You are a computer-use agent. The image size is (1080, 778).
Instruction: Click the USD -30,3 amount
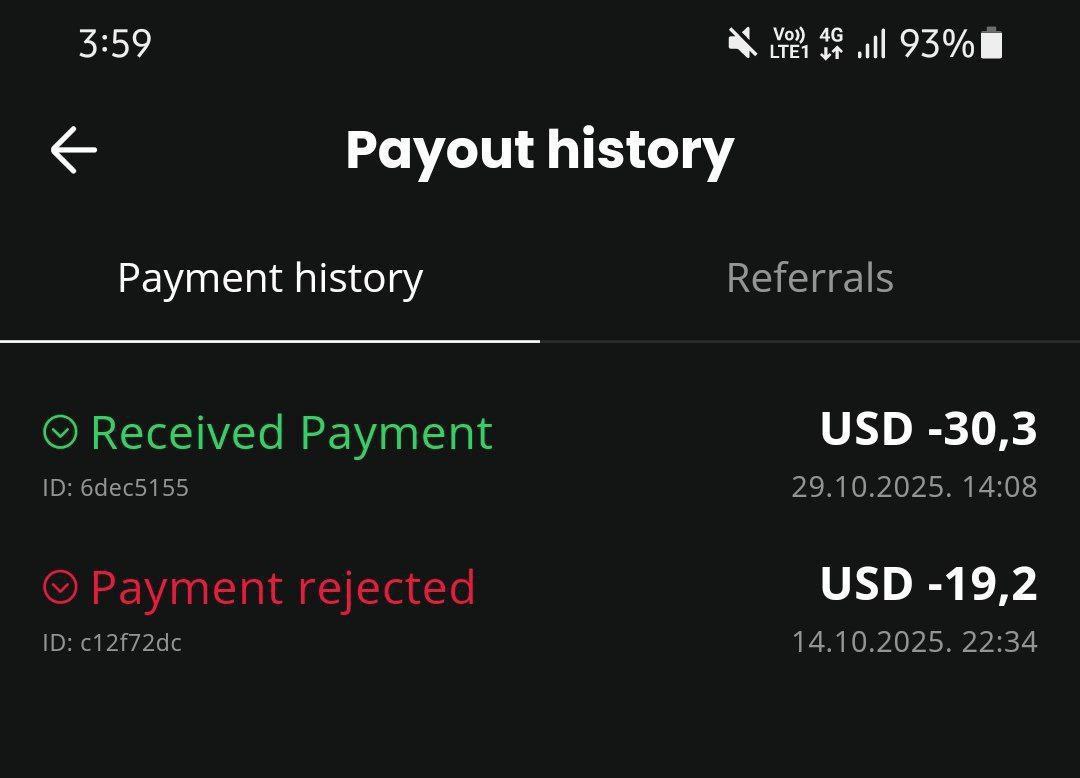point(928,429)
